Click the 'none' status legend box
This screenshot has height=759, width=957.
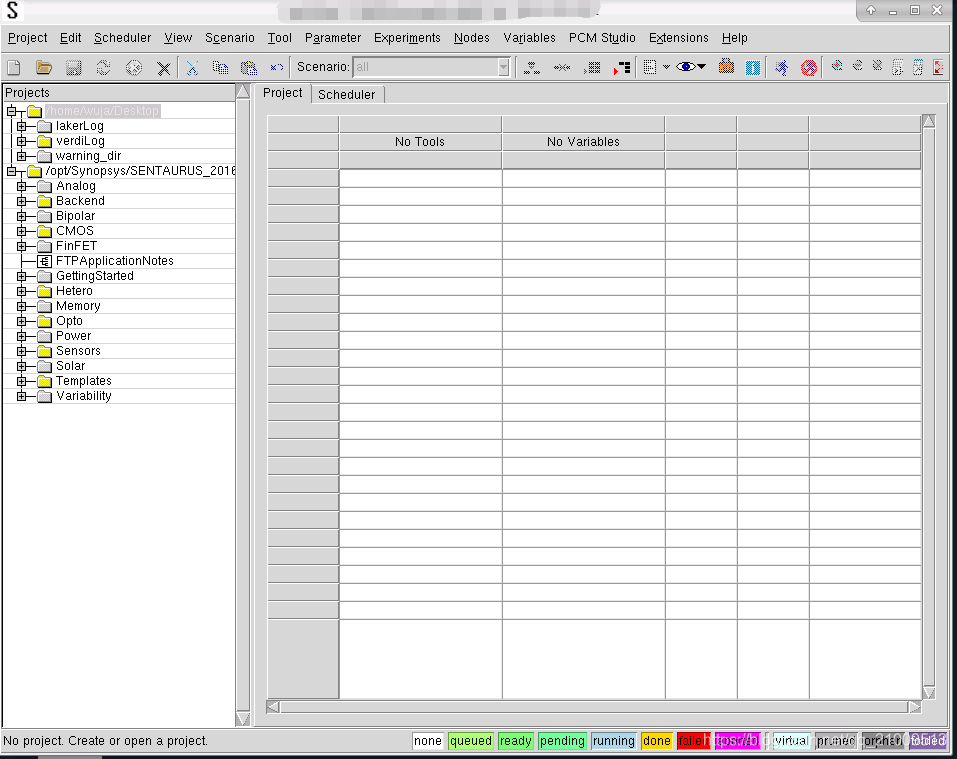coord(427,741)
